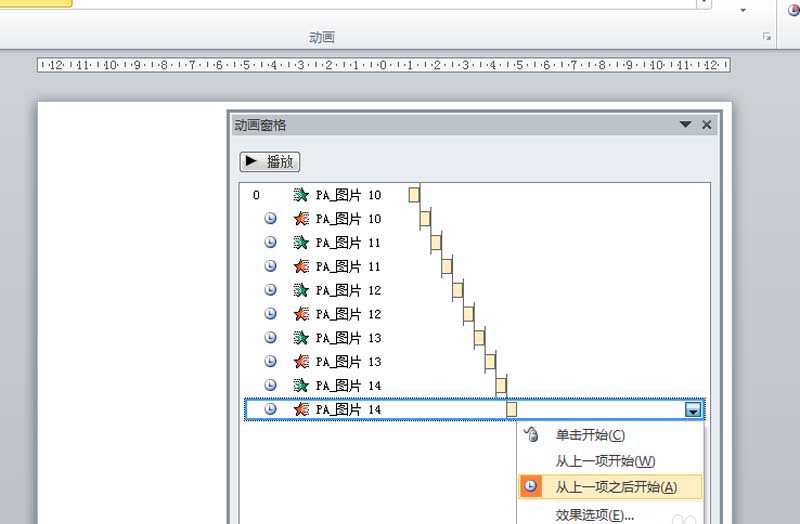Click clock icon on the exit PA_图片 12 row
The width and height of the screenshot is (800, 524).
pos(270,314)
